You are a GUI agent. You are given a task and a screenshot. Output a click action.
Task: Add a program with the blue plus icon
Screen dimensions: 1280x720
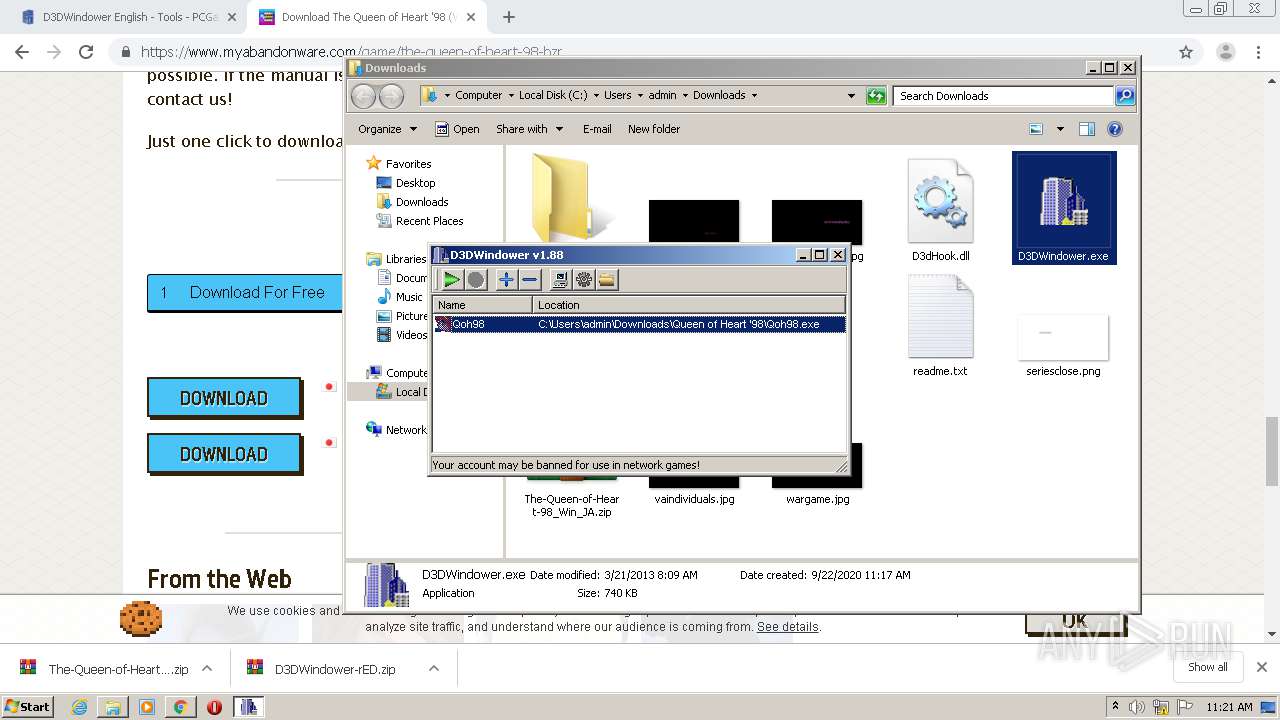506,280
